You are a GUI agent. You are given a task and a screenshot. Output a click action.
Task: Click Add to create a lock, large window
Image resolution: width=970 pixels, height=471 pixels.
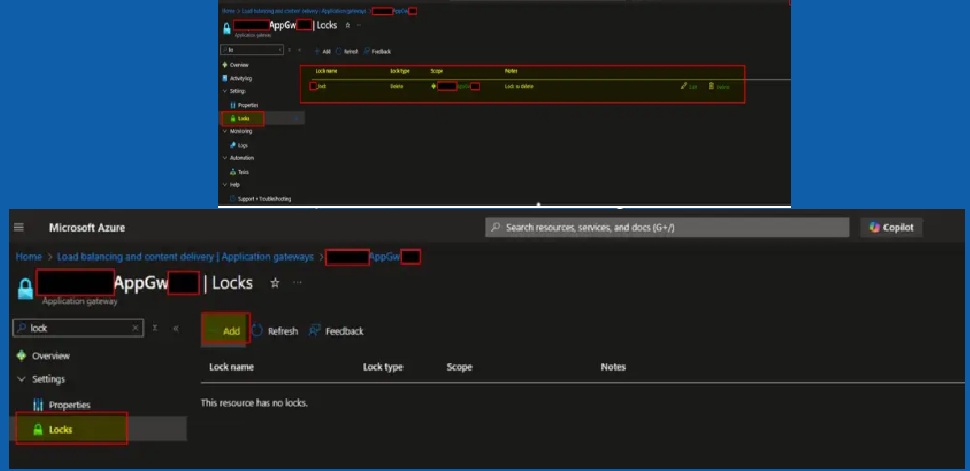pyautogui.click(x=226, y=331)
